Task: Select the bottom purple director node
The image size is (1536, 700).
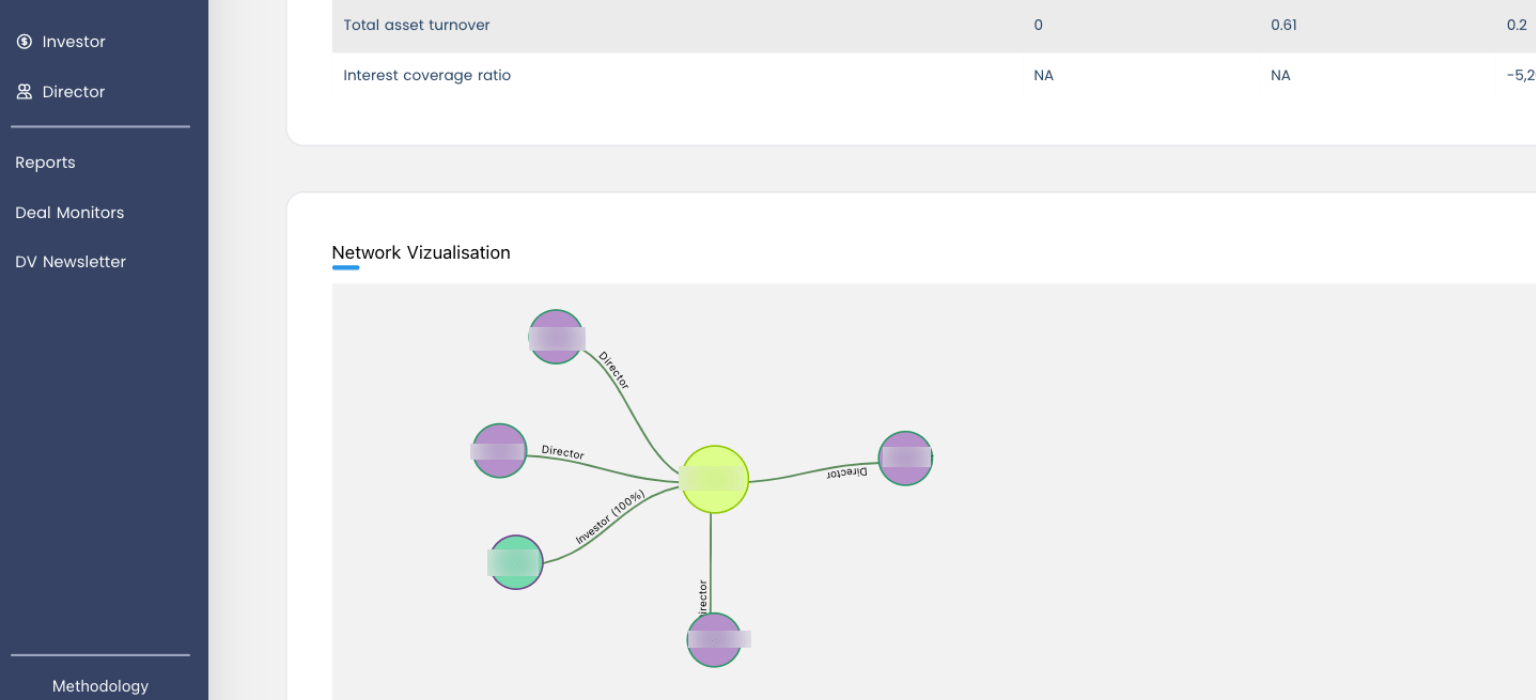Action: [714, 638]
